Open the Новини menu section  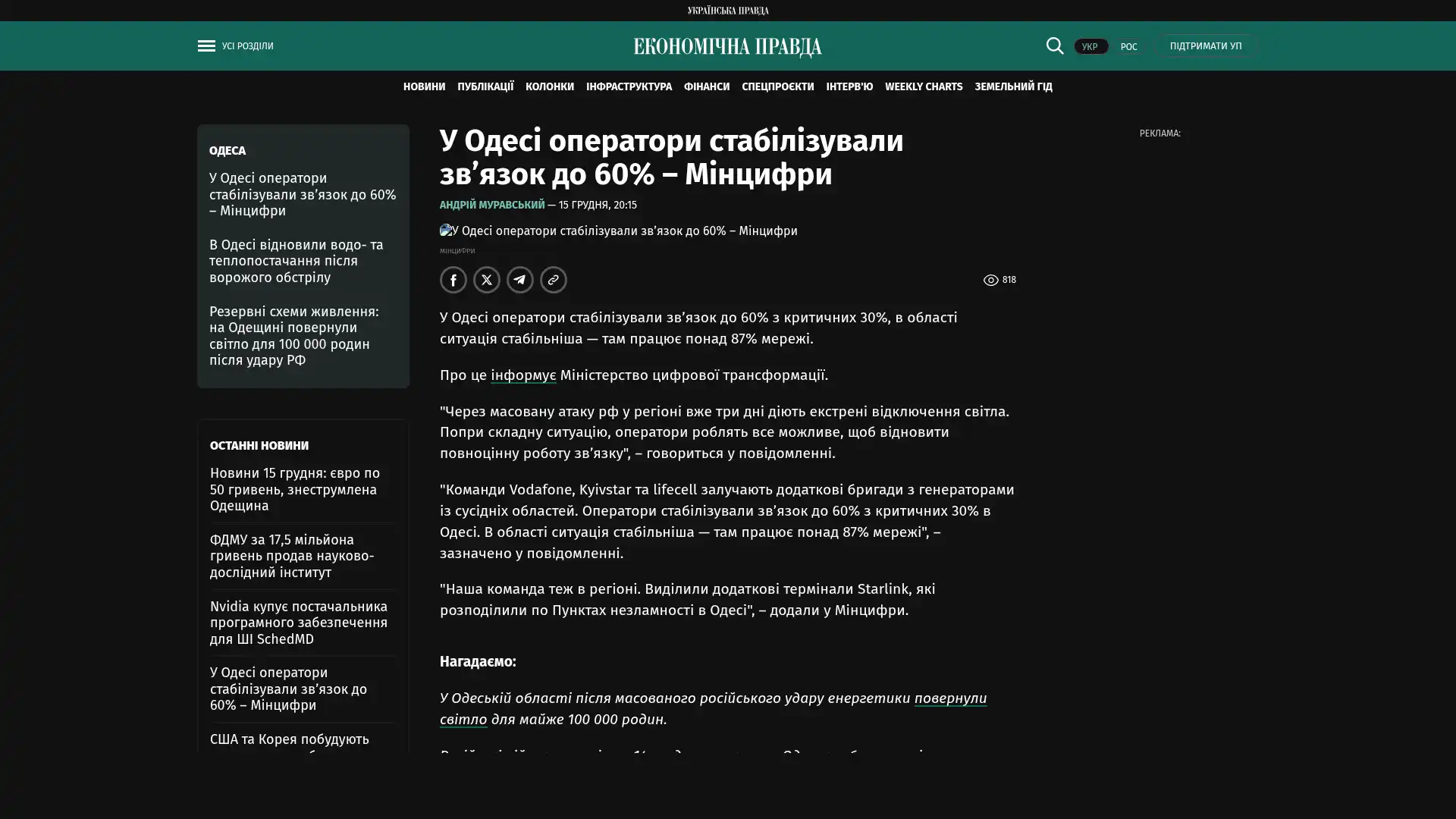pos(424,86)
